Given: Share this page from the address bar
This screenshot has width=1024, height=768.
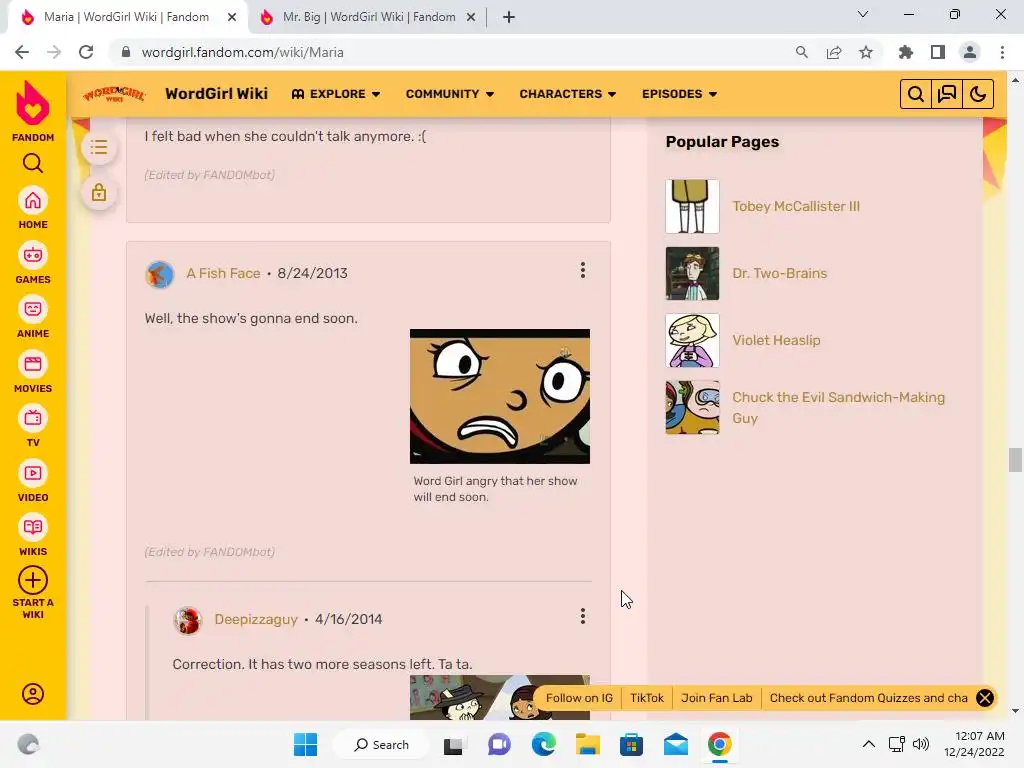Looking at the screenshot, I should pos(834,52).
